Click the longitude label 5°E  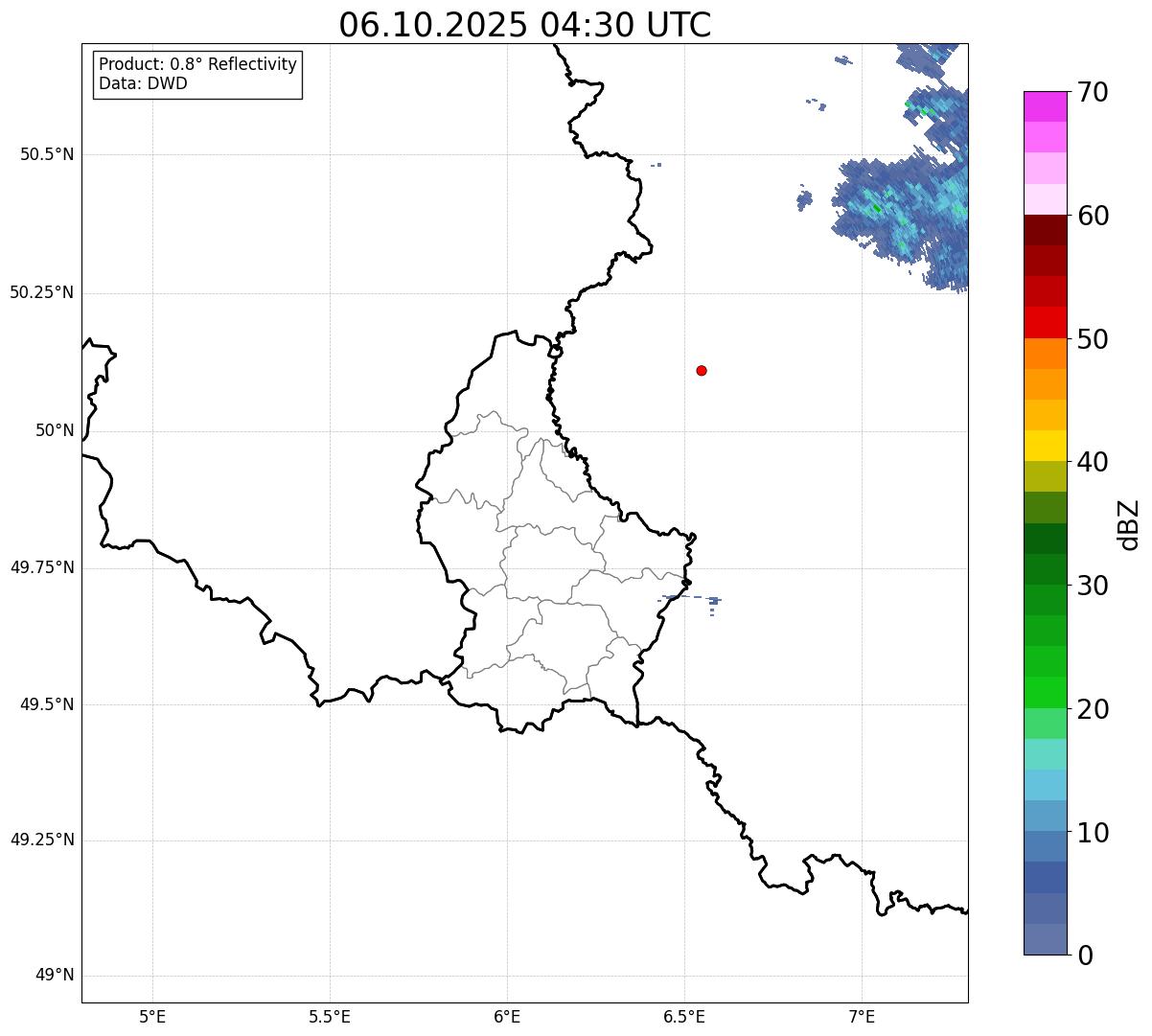152,1016
